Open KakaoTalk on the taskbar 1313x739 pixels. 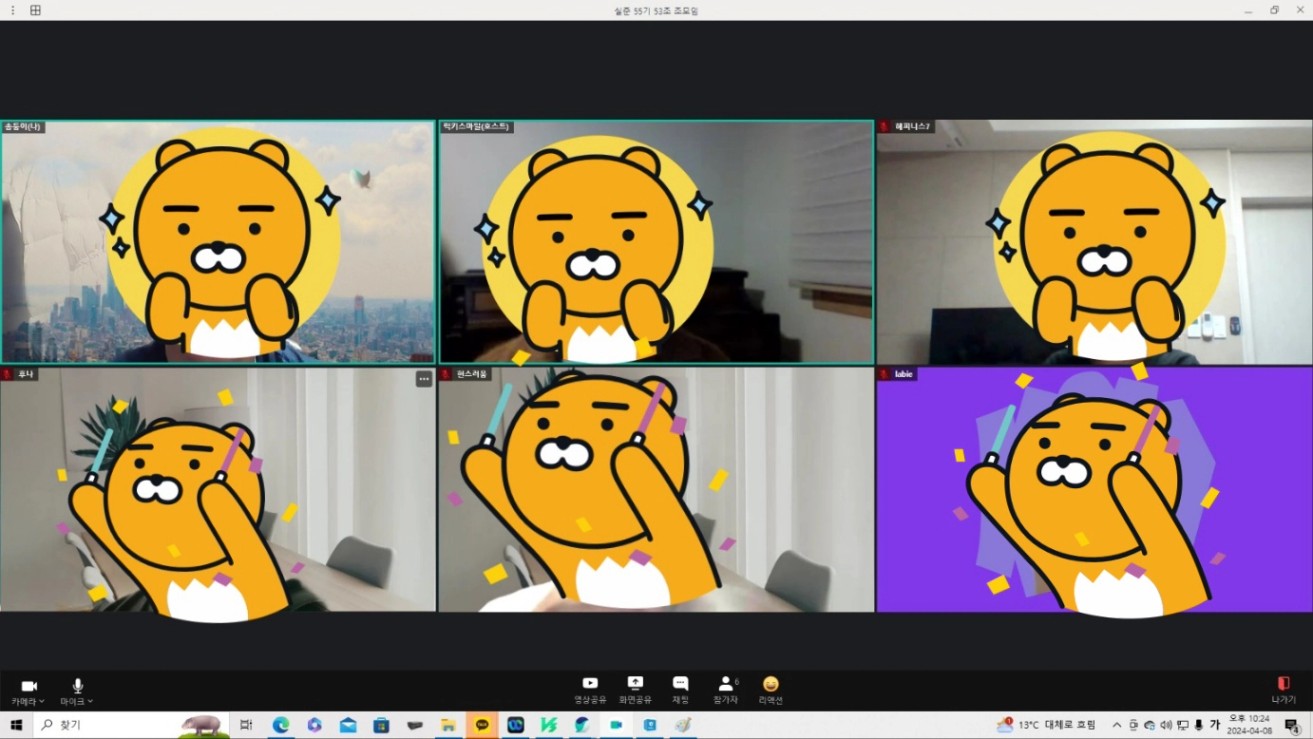(482, 725)
